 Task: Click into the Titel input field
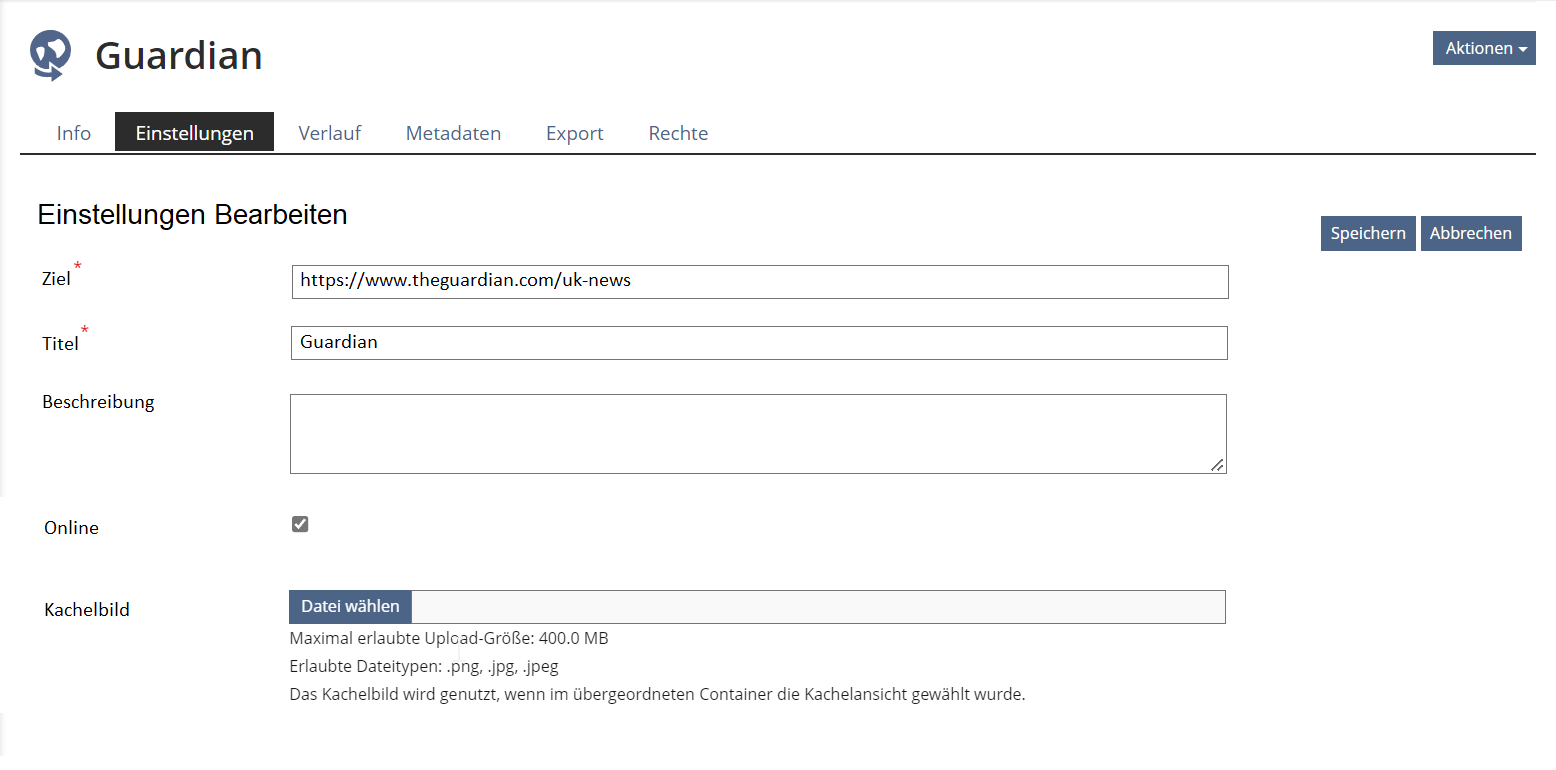759,343
